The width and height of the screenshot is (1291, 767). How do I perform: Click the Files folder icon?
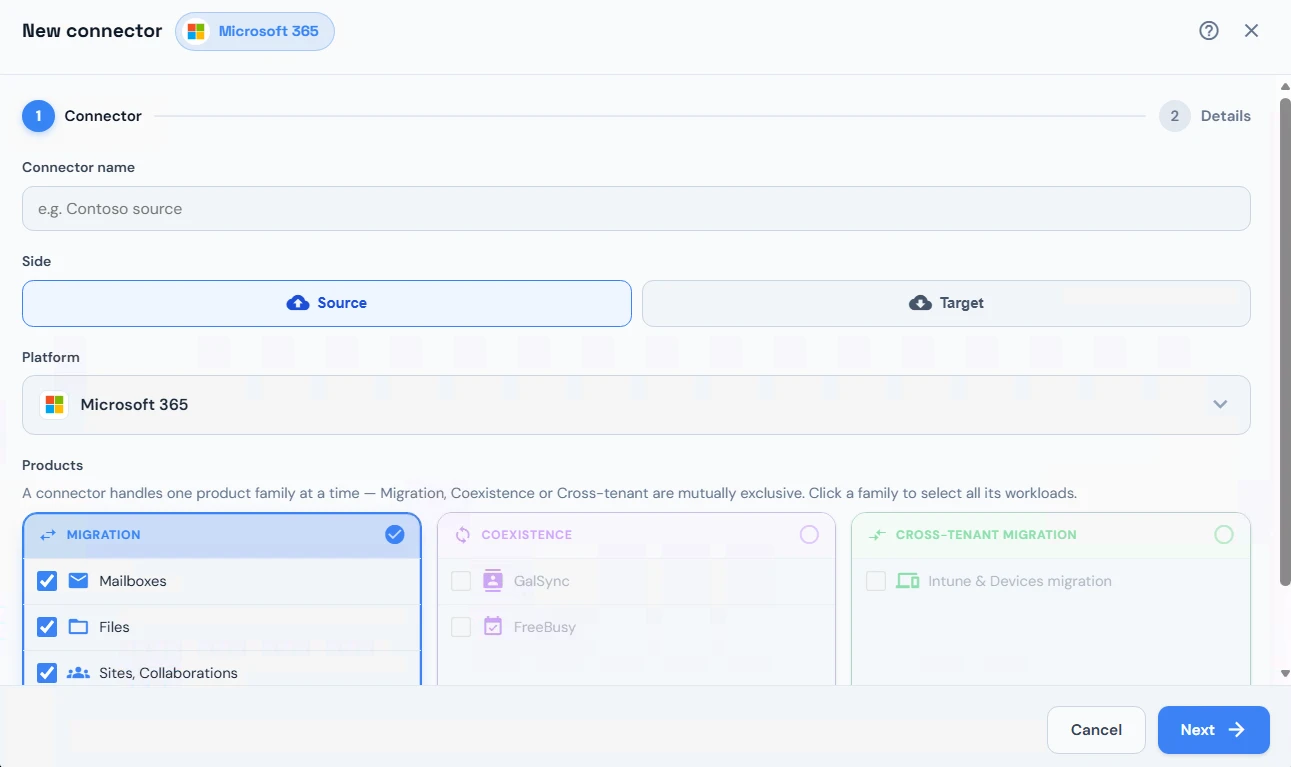click(x=78, y=627)
